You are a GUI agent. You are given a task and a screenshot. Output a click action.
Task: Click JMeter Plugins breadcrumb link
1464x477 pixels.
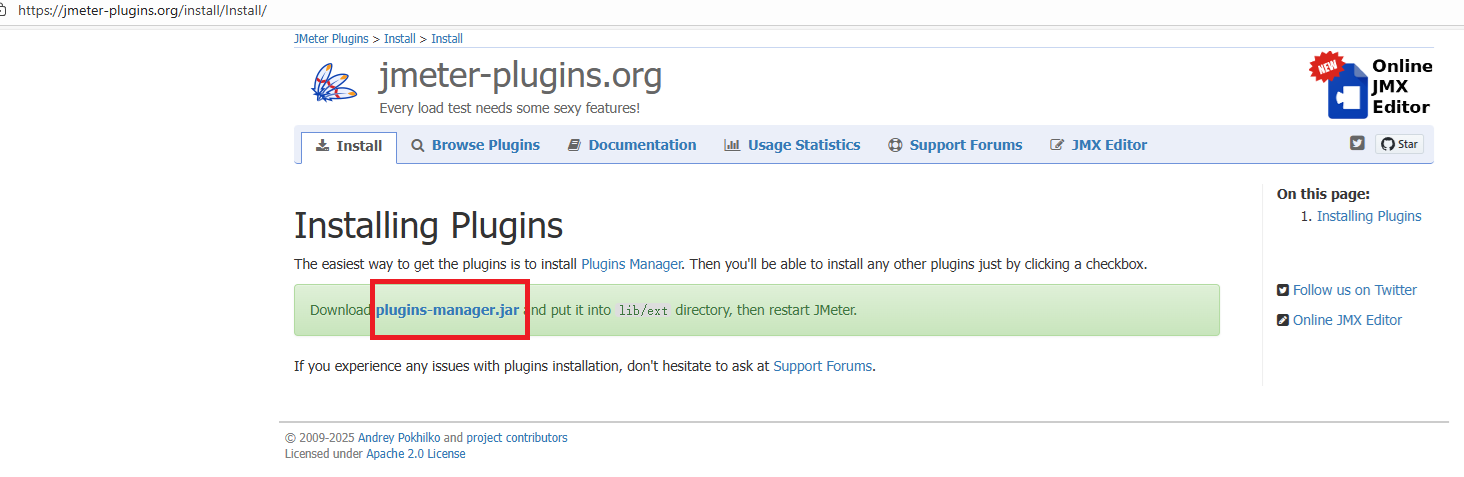click(331, 39)
